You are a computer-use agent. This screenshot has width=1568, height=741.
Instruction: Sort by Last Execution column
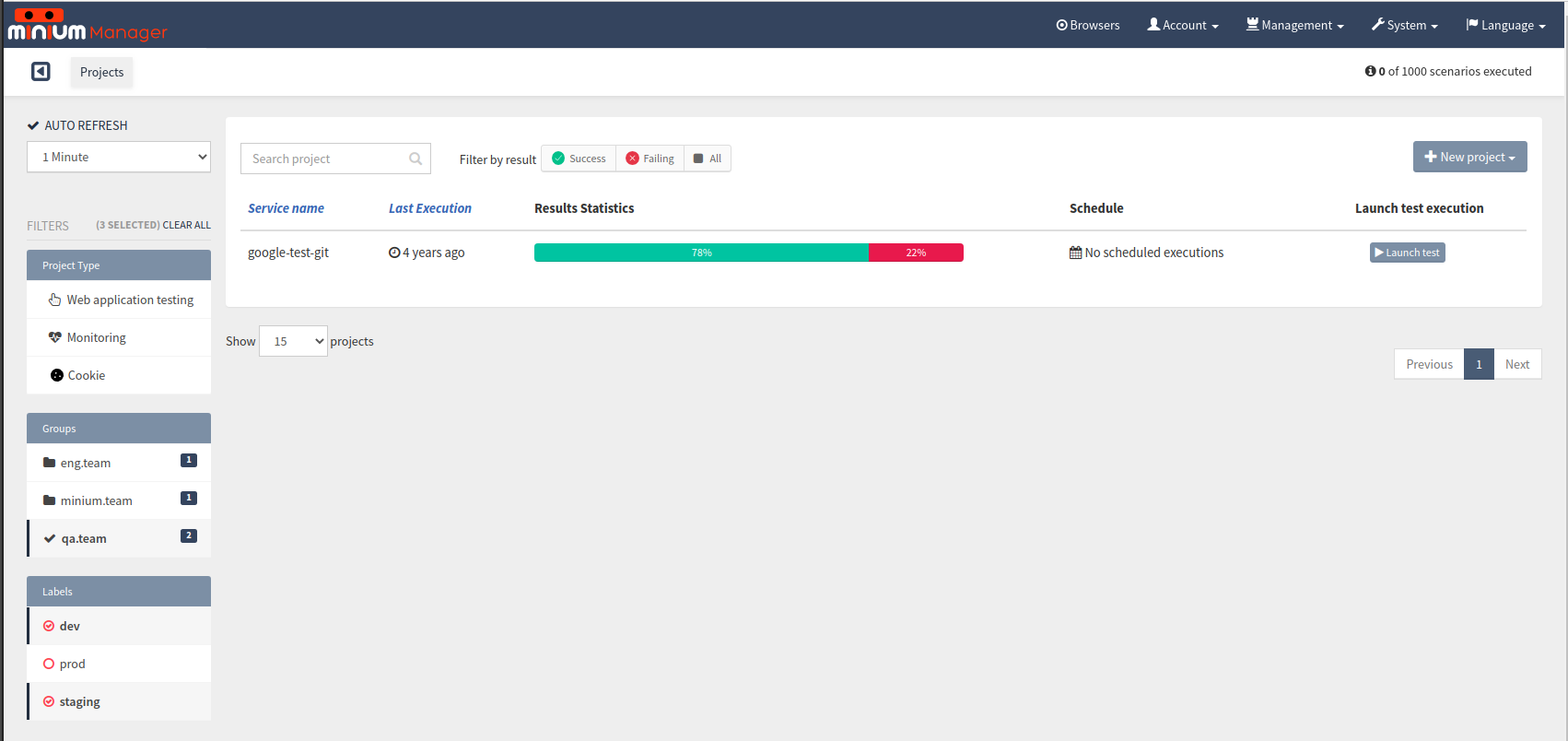click(430, 208)
